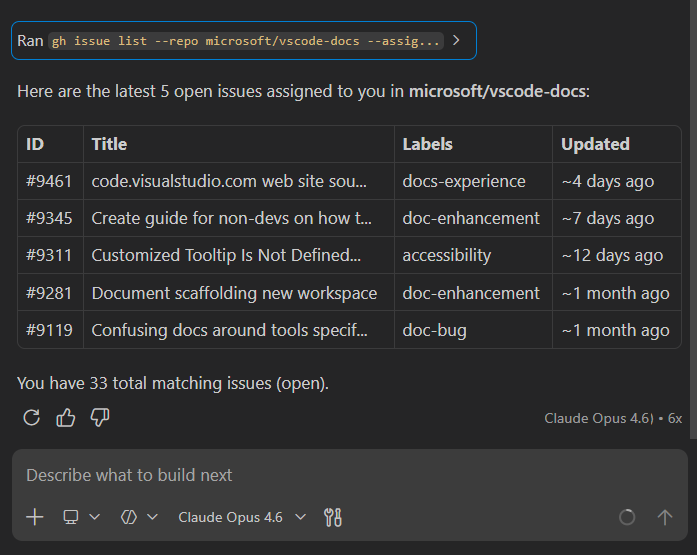Click the Claude Opus 4.6 • 6x response label
The width and height of the screenshot is (697, 555).
(613, 418)
